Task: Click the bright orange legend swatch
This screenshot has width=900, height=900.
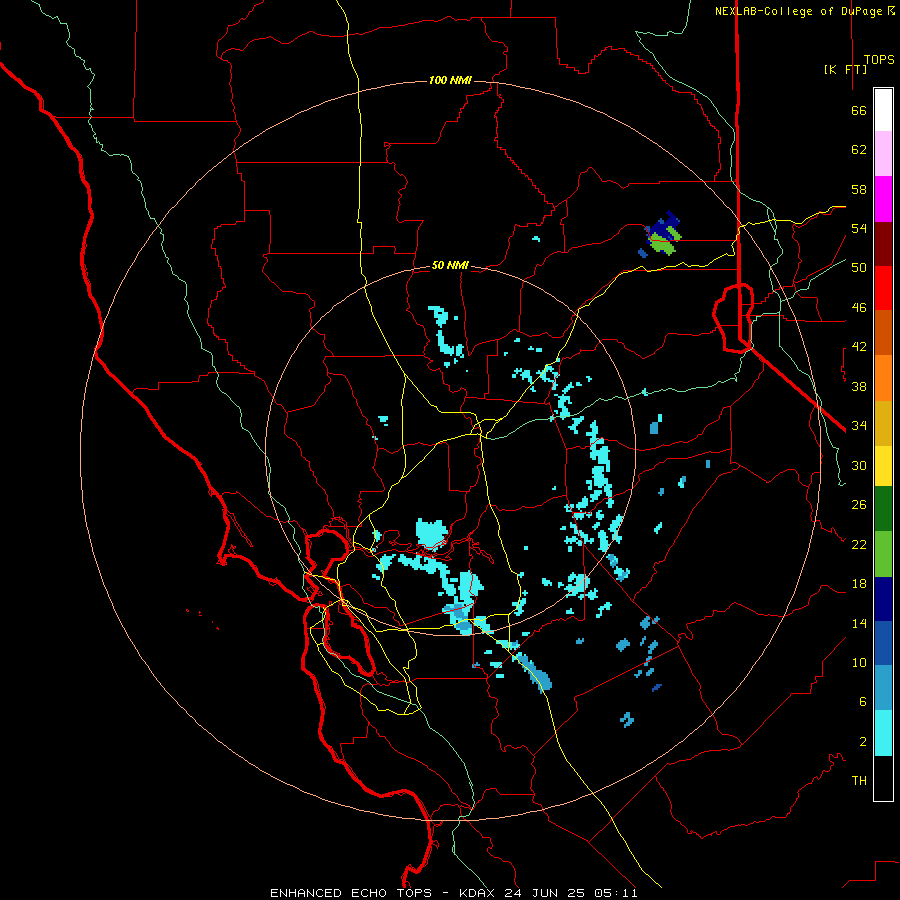Action: coord(883,378)
